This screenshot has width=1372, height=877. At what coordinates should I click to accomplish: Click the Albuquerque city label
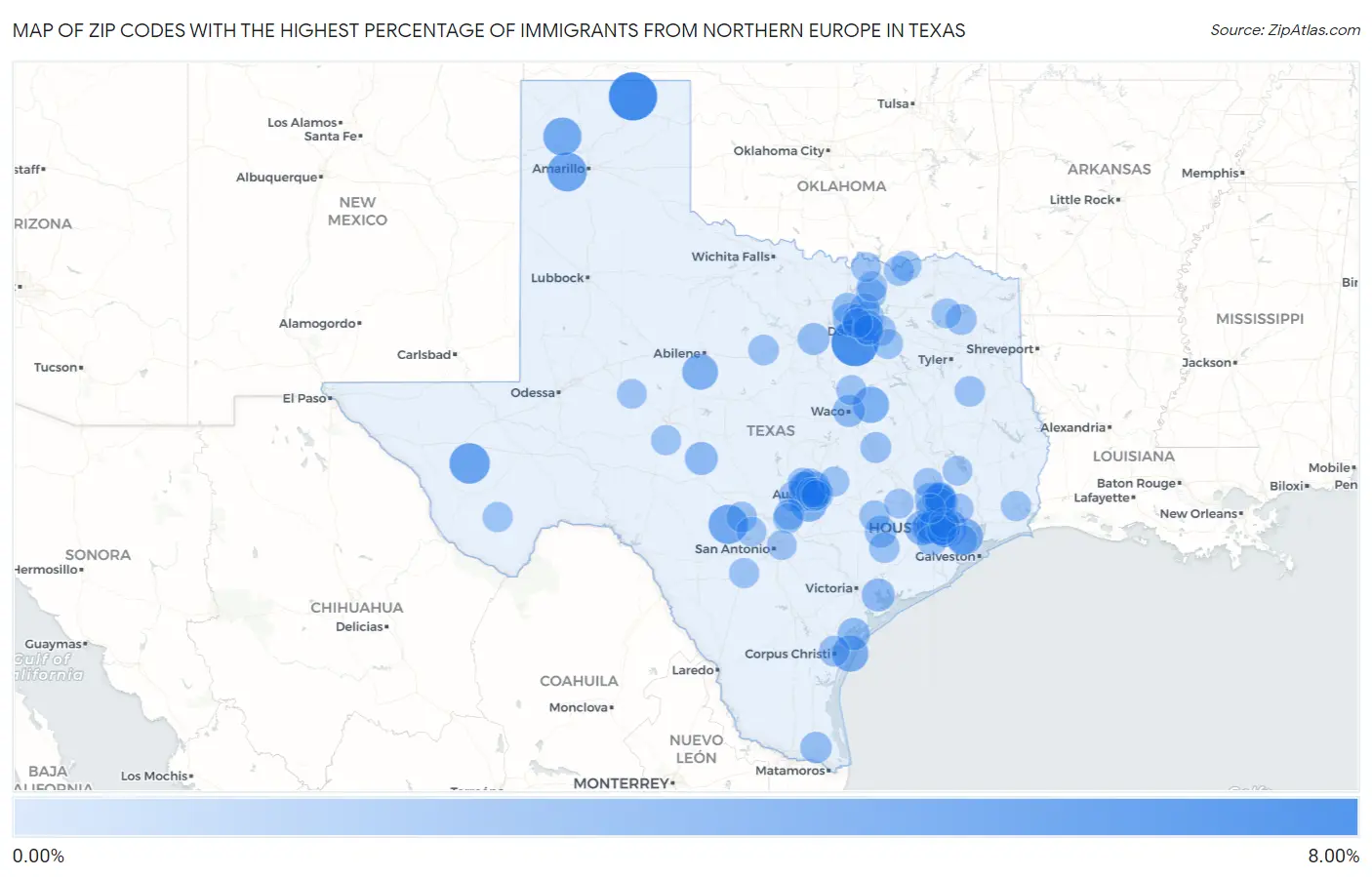coord(276,178)
